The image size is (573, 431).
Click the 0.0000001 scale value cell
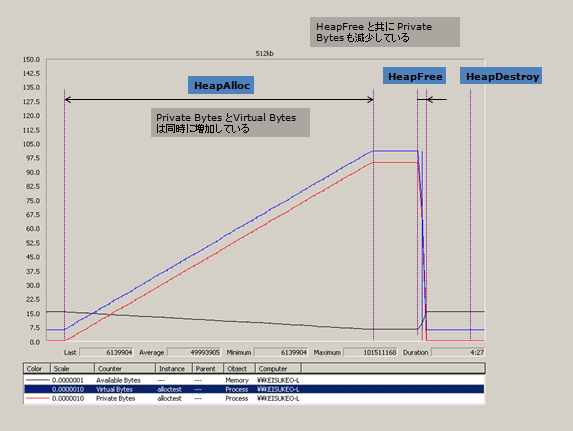(68, 380)
